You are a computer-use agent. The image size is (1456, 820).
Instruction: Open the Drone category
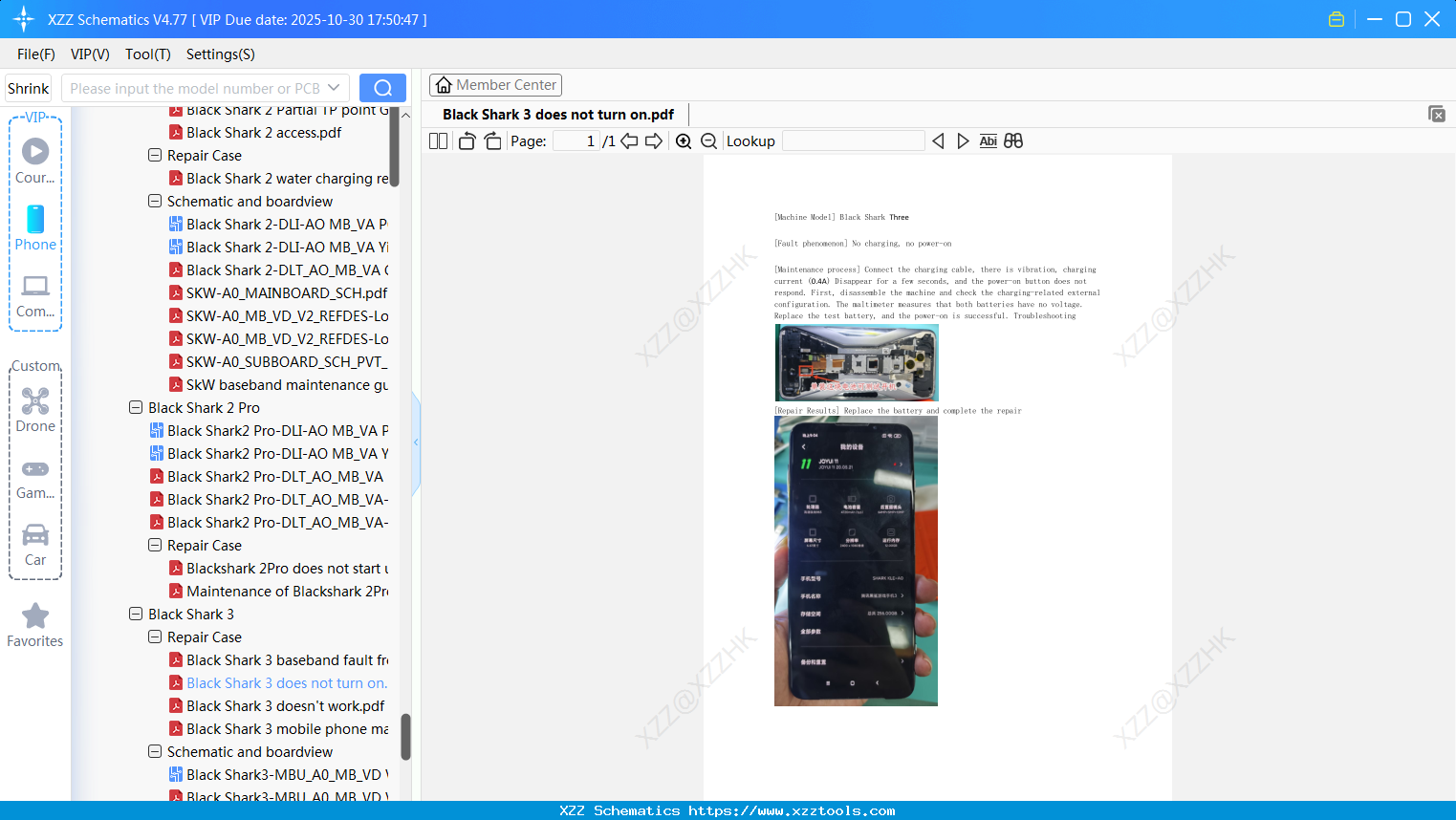coord(35,410)
